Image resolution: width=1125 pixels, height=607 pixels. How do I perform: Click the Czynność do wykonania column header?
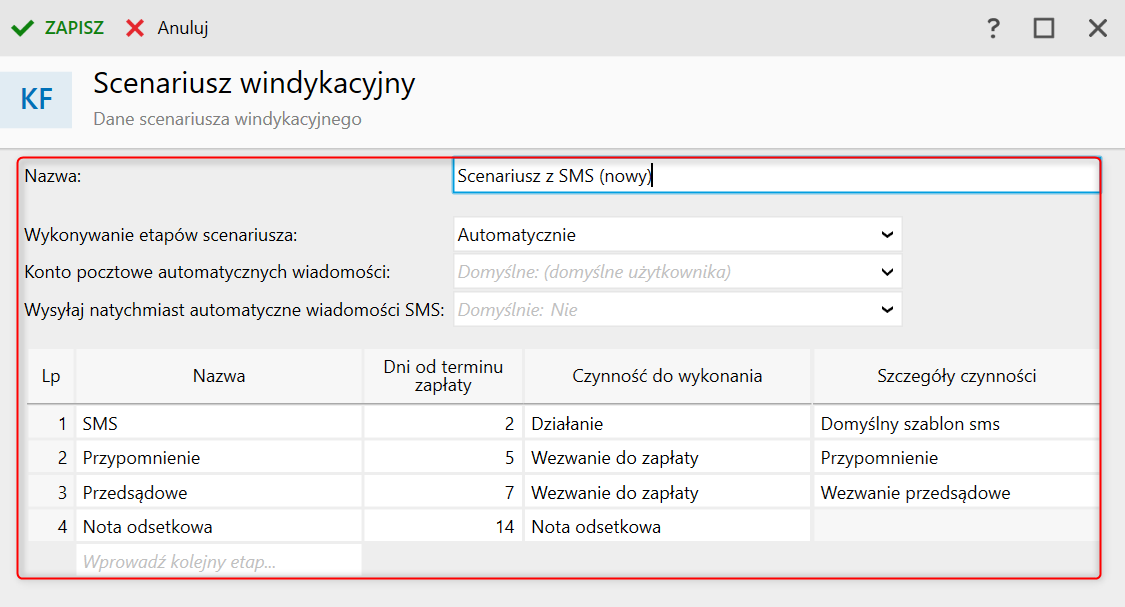pyautogui.click(x=667, y=376)
